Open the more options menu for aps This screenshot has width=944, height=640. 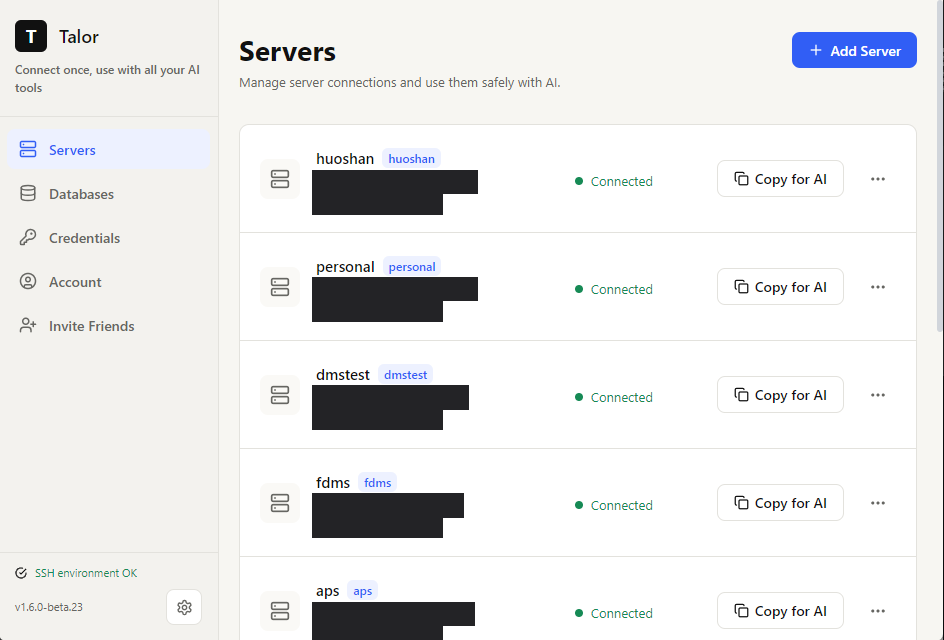point(878,611)
